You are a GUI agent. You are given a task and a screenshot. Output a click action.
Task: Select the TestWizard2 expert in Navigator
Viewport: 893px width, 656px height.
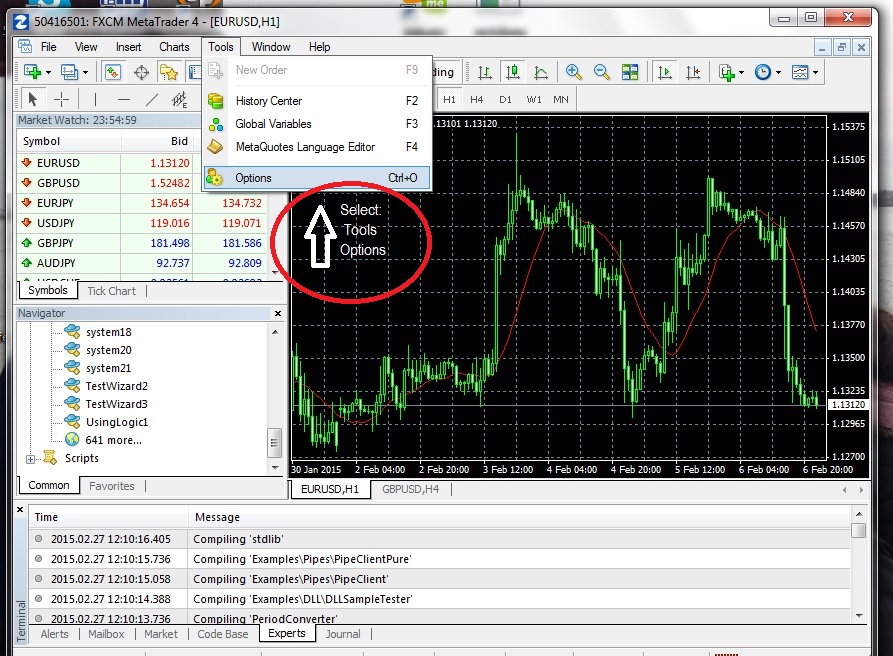(x=117, y=386)
